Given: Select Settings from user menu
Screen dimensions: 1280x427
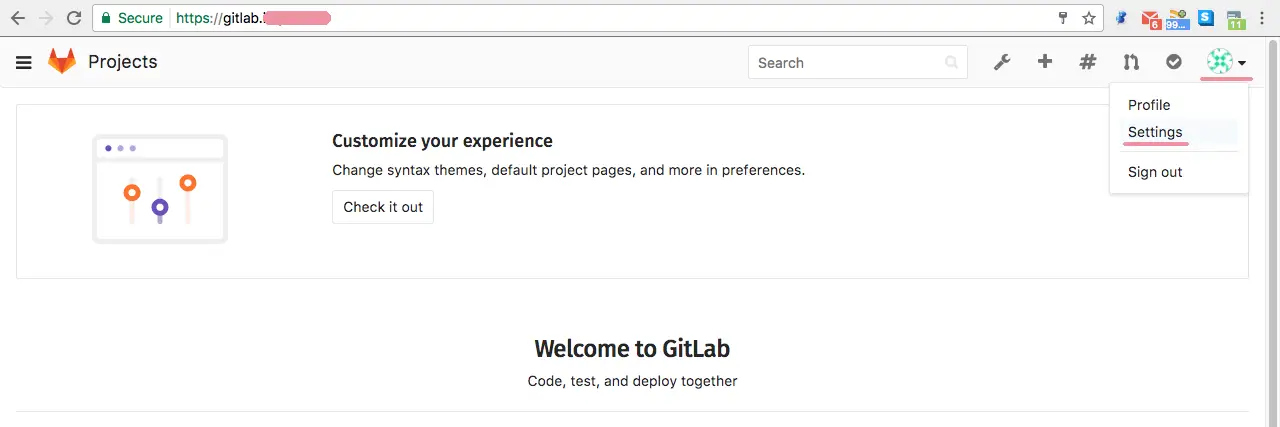Looking at the screenshot, I should coord(1155,132).
